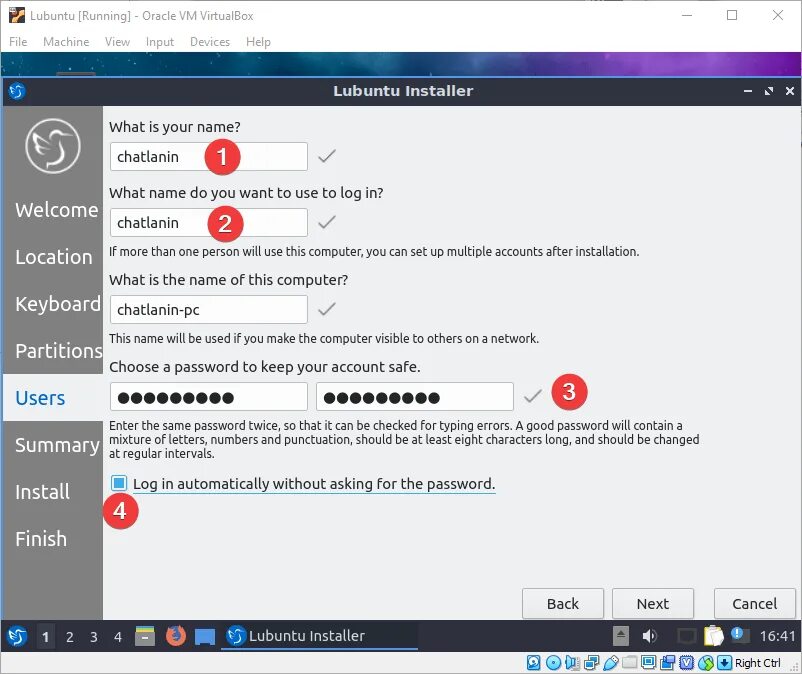Click the 'Log in automatically' checkbox label

click(x=314, y=484)
